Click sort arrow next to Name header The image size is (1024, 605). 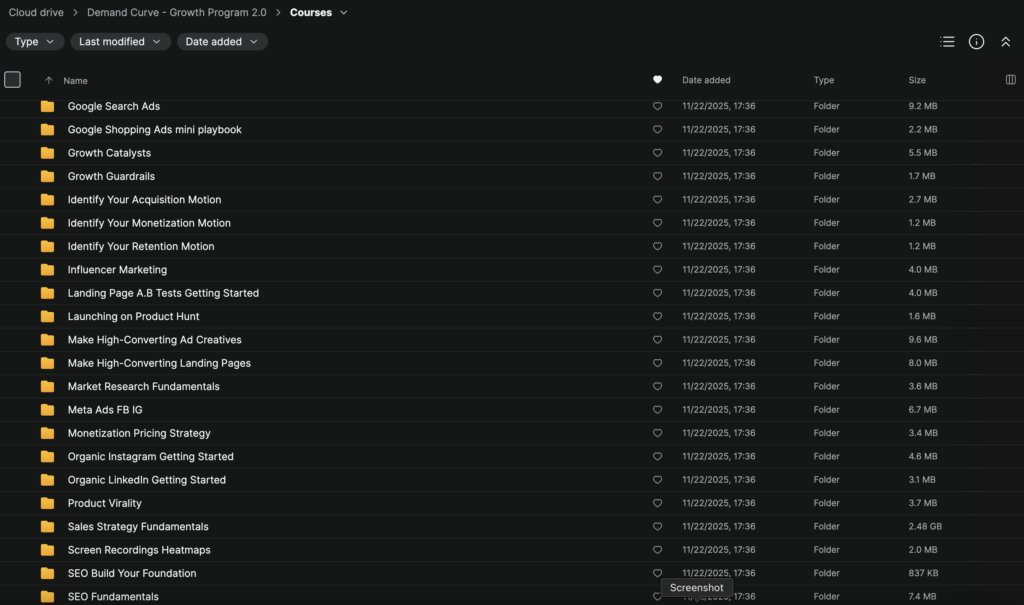click(48, 80)
